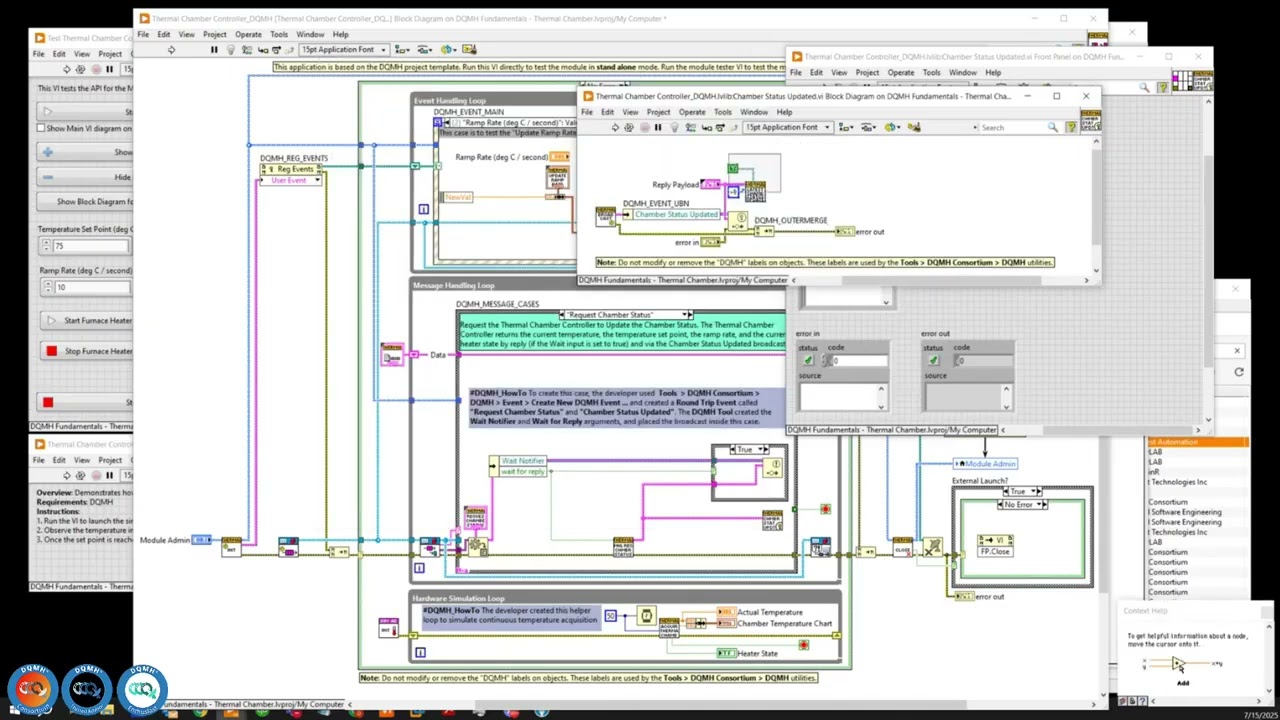Click Step Over in Chamber Status Updated diagram toolbar
The width and height of the screenshot is (1280, 720).
coord(720,127)
